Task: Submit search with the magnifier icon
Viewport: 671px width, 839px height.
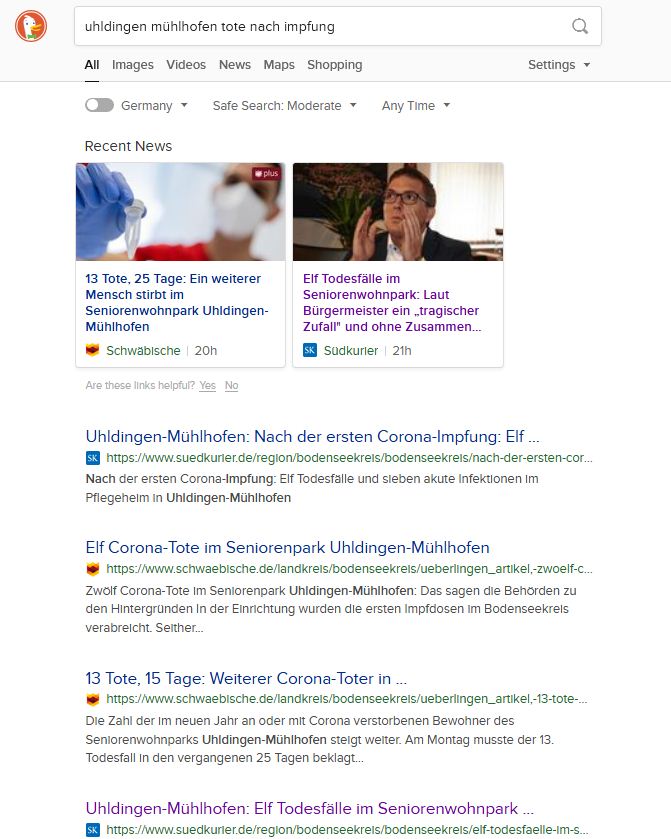Action: (580, 26)
